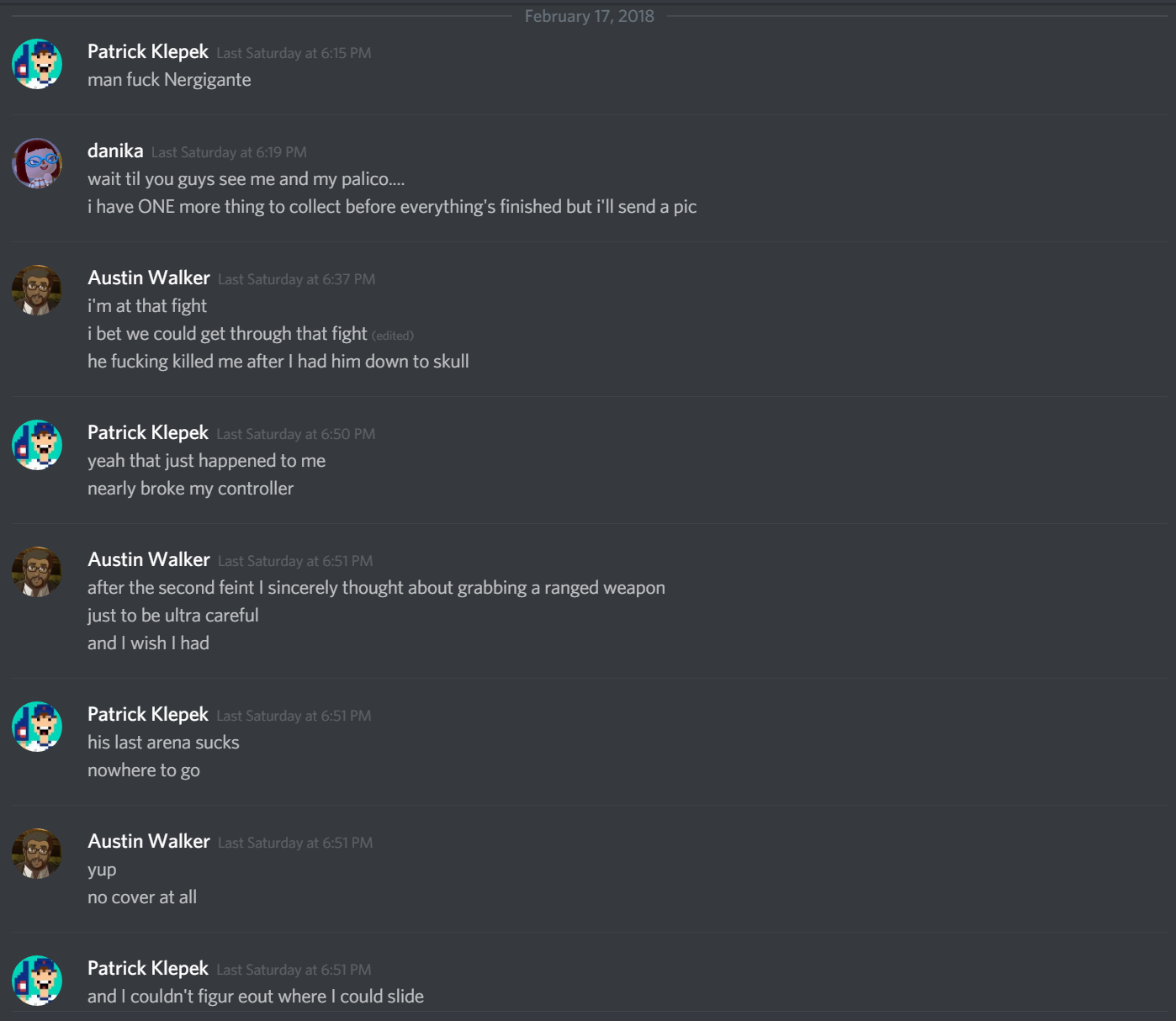Viewport: 1176px width, 1021px height.
Task: Open Patrick Klepek's avatar on first message
Action: pos(37,64)
